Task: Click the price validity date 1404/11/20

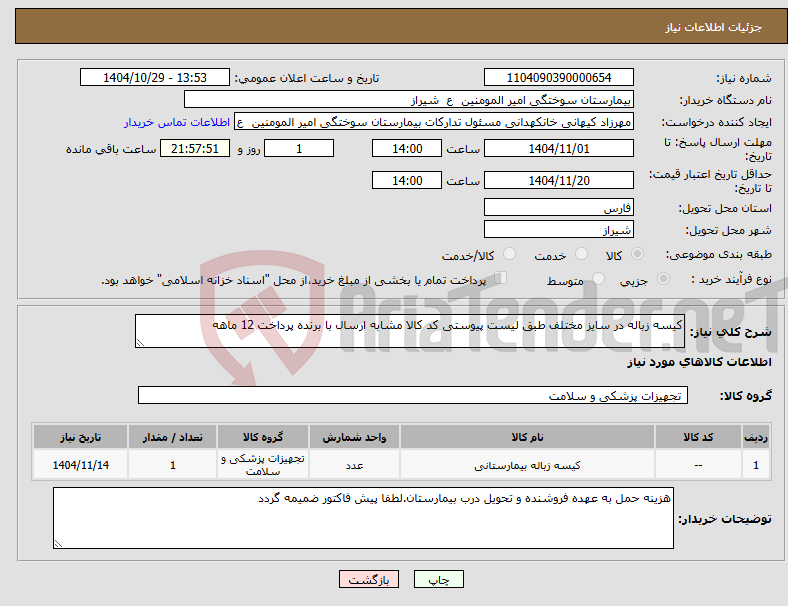Action: 558,180
